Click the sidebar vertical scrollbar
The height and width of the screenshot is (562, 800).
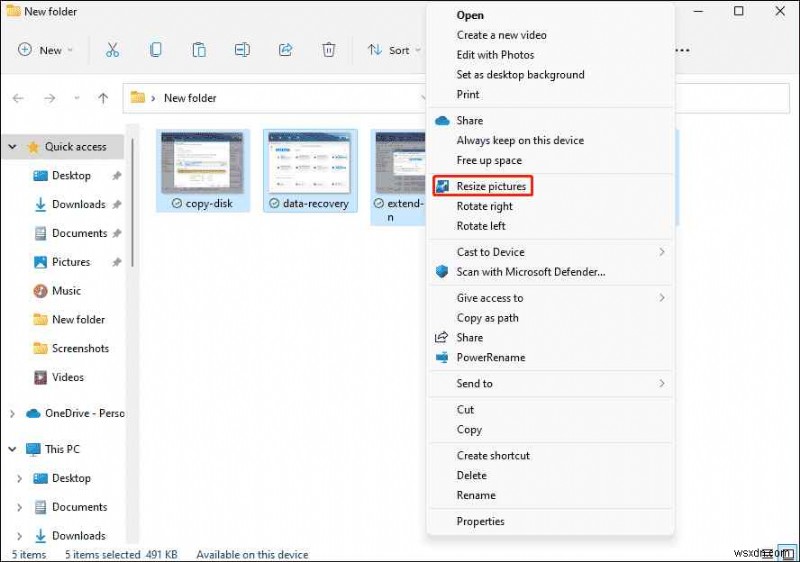tap(133, 204)
